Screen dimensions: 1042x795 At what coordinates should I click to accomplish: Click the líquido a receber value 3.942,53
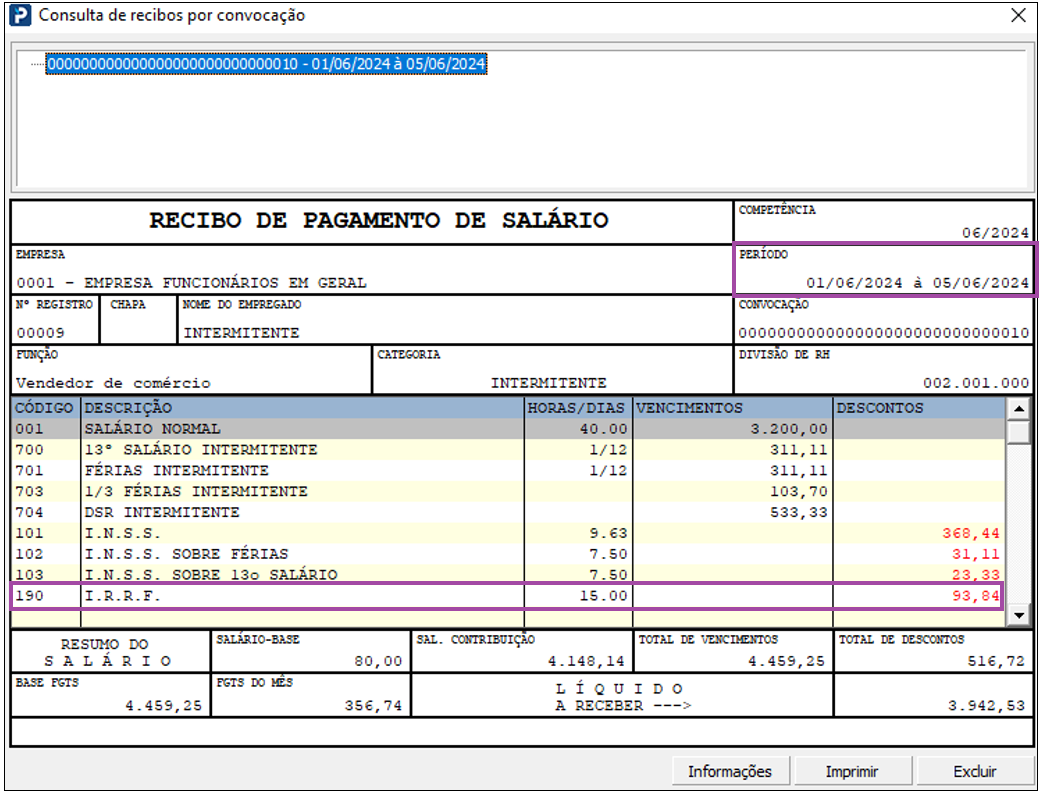pos(986,705)
